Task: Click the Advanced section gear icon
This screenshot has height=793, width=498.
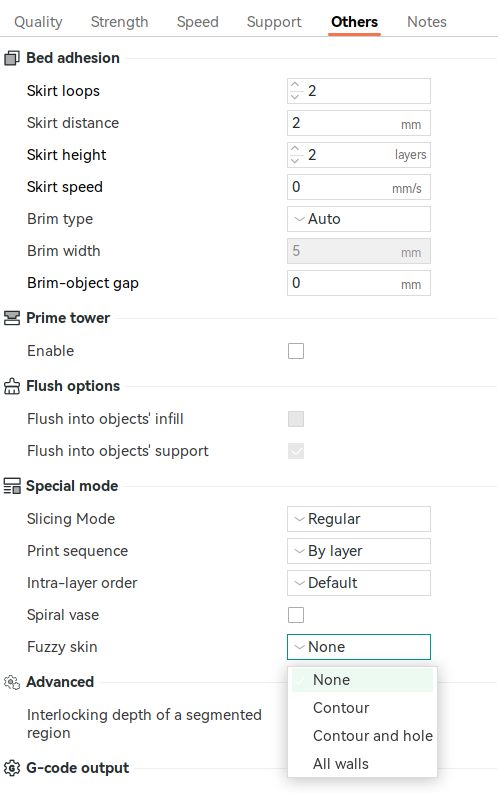Action: tap(12, 682)
